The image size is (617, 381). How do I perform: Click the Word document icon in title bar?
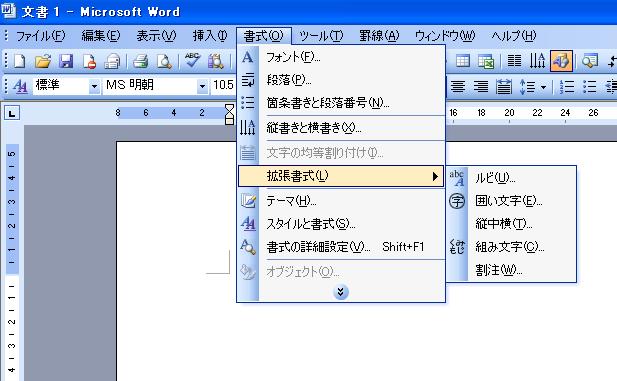pos(8,11)
